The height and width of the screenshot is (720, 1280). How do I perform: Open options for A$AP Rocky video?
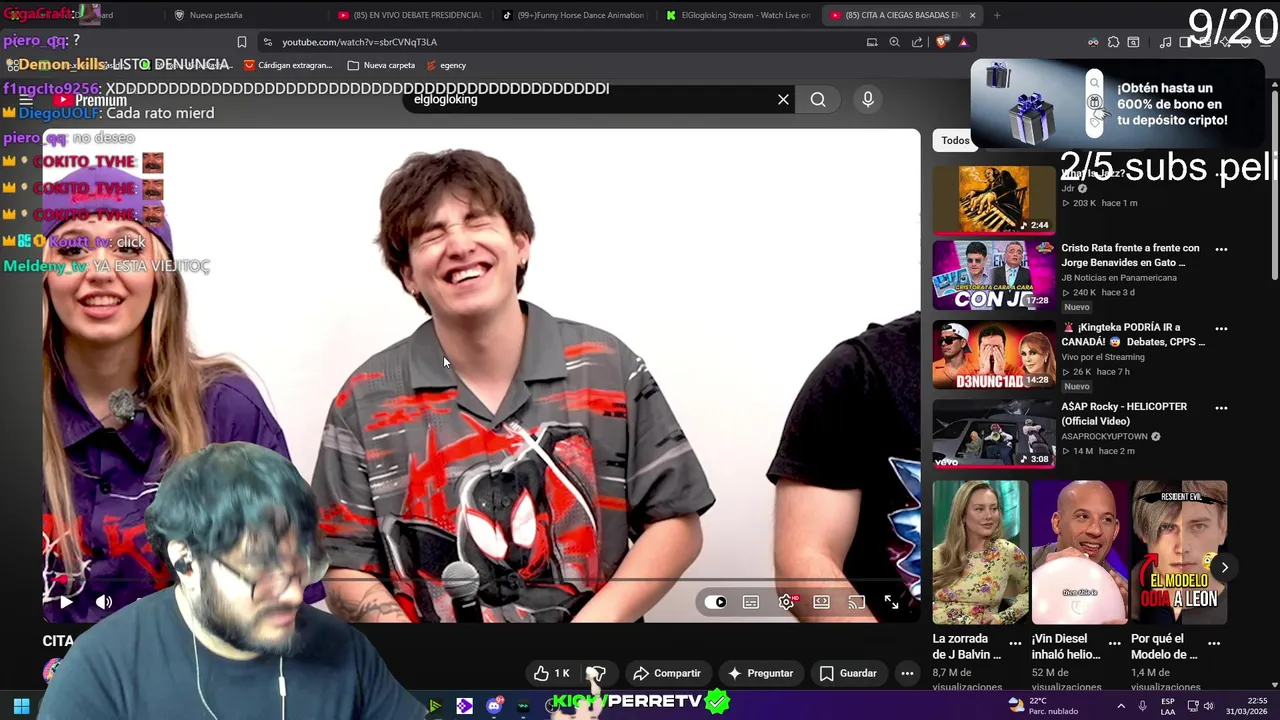pyautogui.click(x=1221, y=408)
